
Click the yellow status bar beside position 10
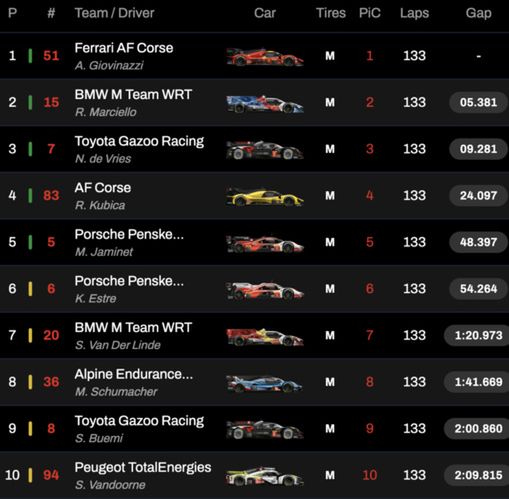[30, 475]
